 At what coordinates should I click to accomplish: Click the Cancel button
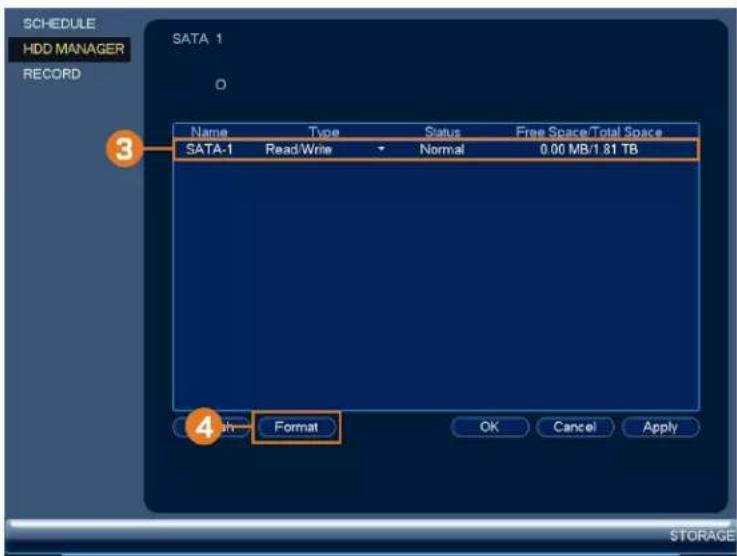[575, 427]
